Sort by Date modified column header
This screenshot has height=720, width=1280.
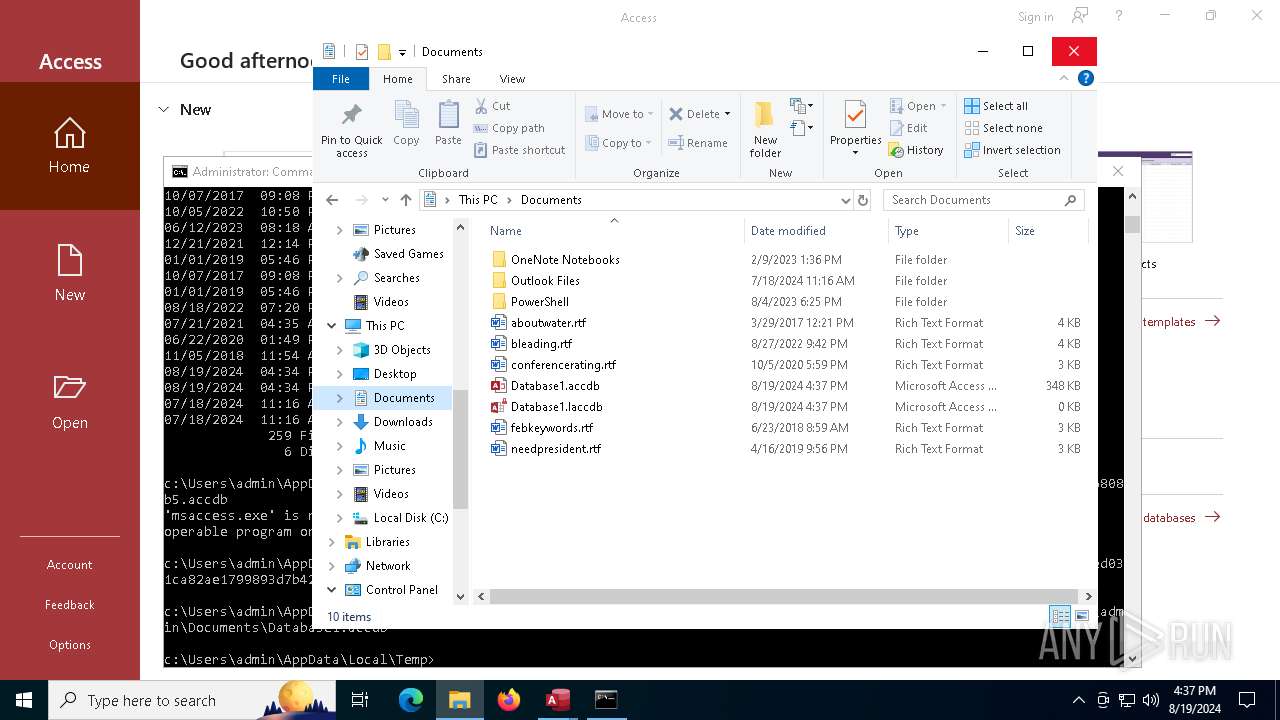tap(815, 231)
